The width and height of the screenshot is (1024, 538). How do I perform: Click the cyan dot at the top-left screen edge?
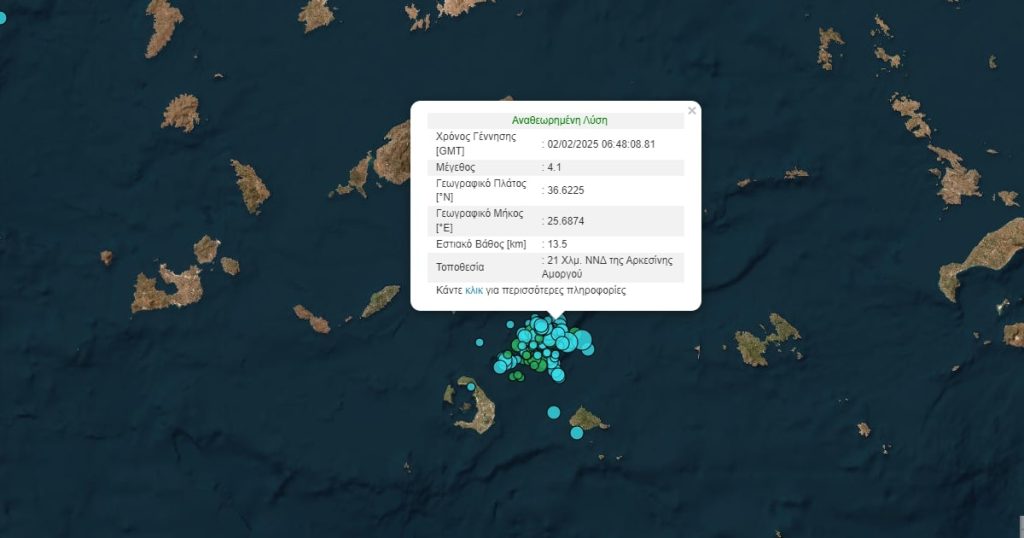(2, 17)
